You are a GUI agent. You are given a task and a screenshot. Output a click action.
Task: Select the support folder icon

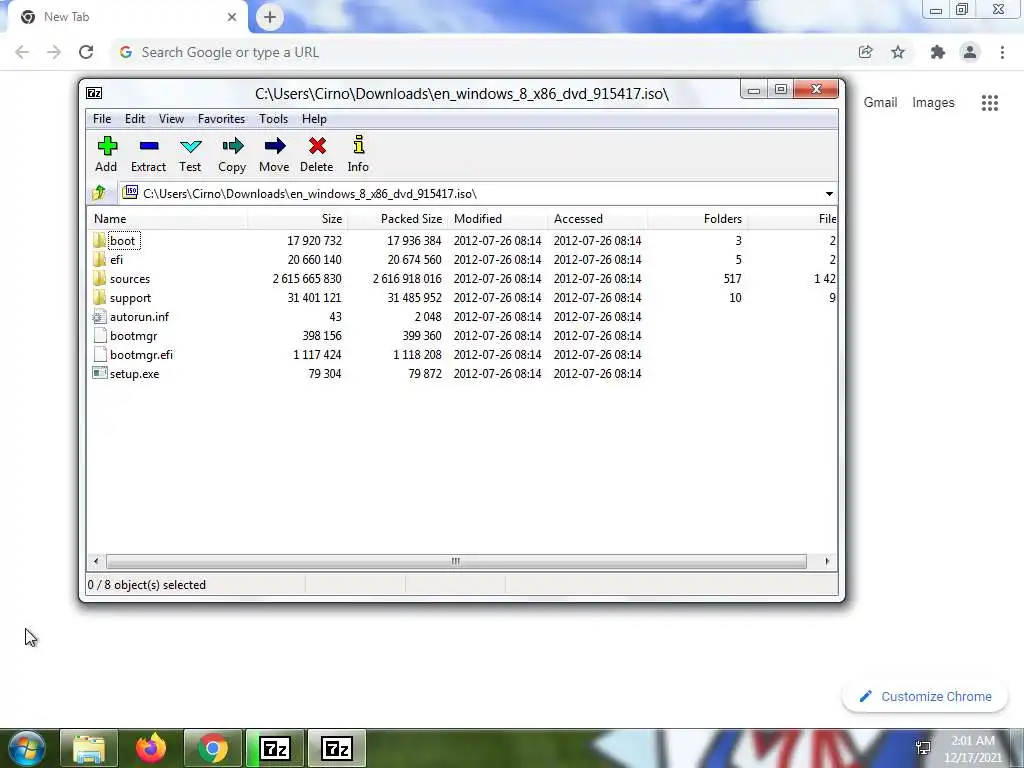point(99,297)
